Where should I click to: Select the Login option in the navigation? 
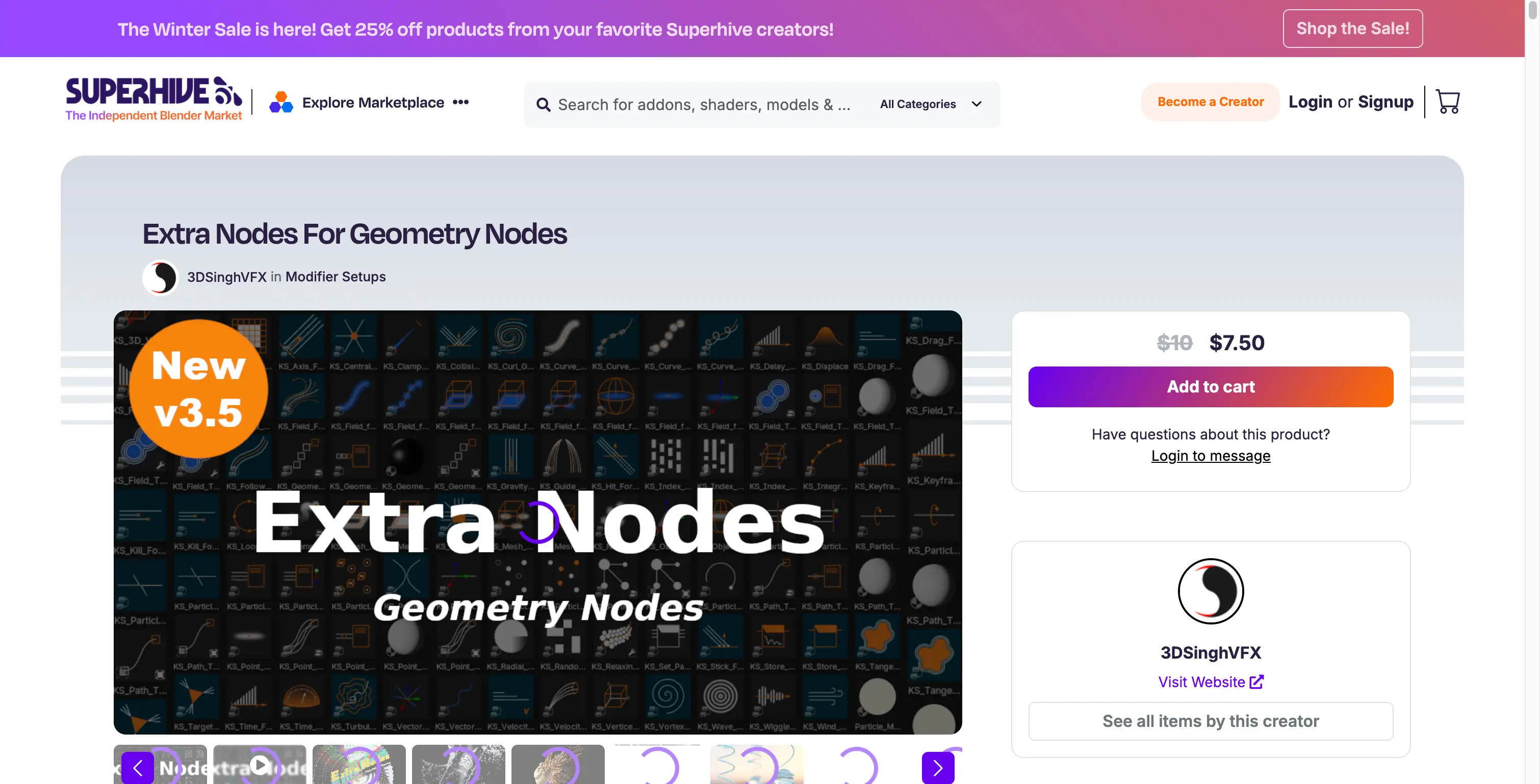pyautogui.click(x=1310, y=101)
